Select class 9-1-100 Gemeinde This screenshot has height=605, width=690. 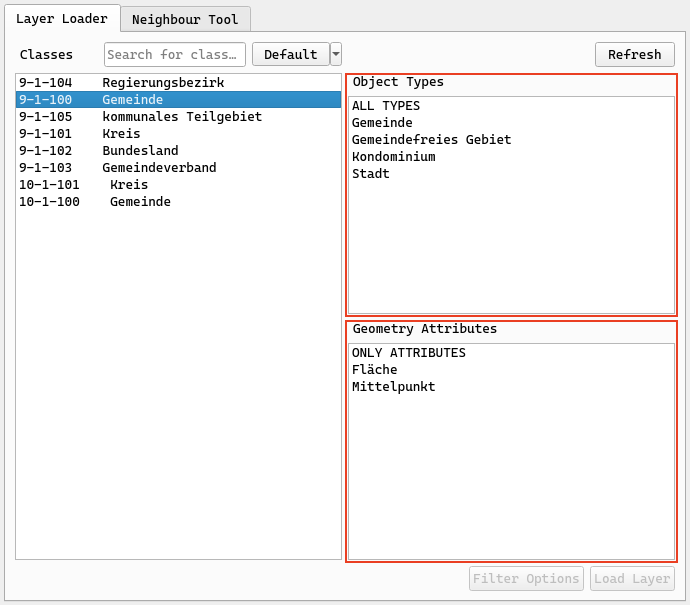click(x=178, y=99)
